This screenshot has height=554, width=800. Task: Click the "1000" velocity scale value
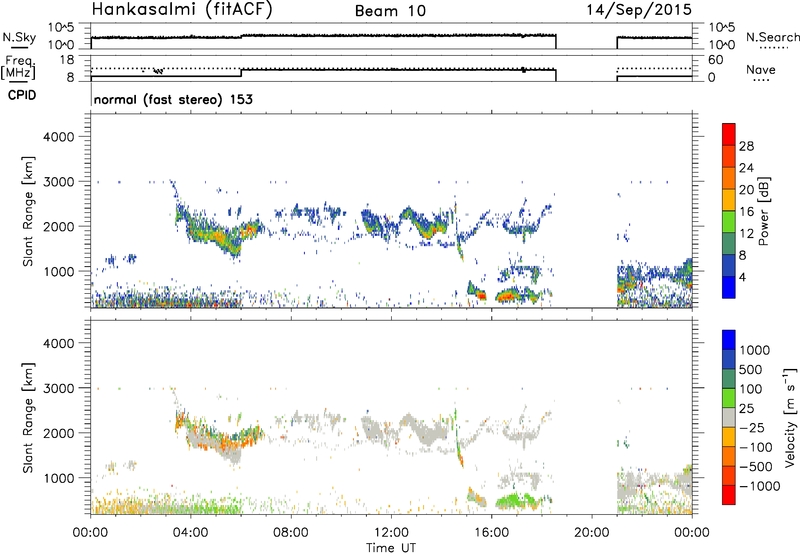(755, 350)
